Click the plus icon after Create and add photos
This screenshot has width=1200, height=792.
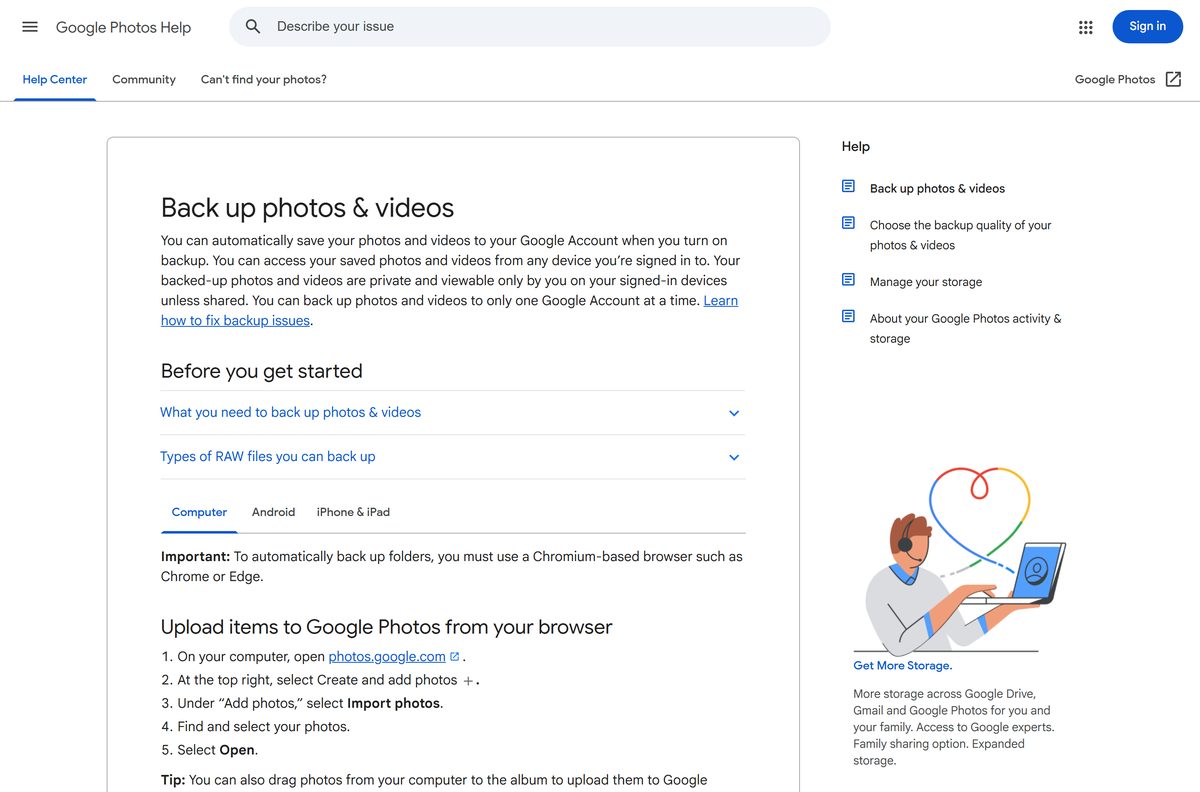(x=468, y=681)
